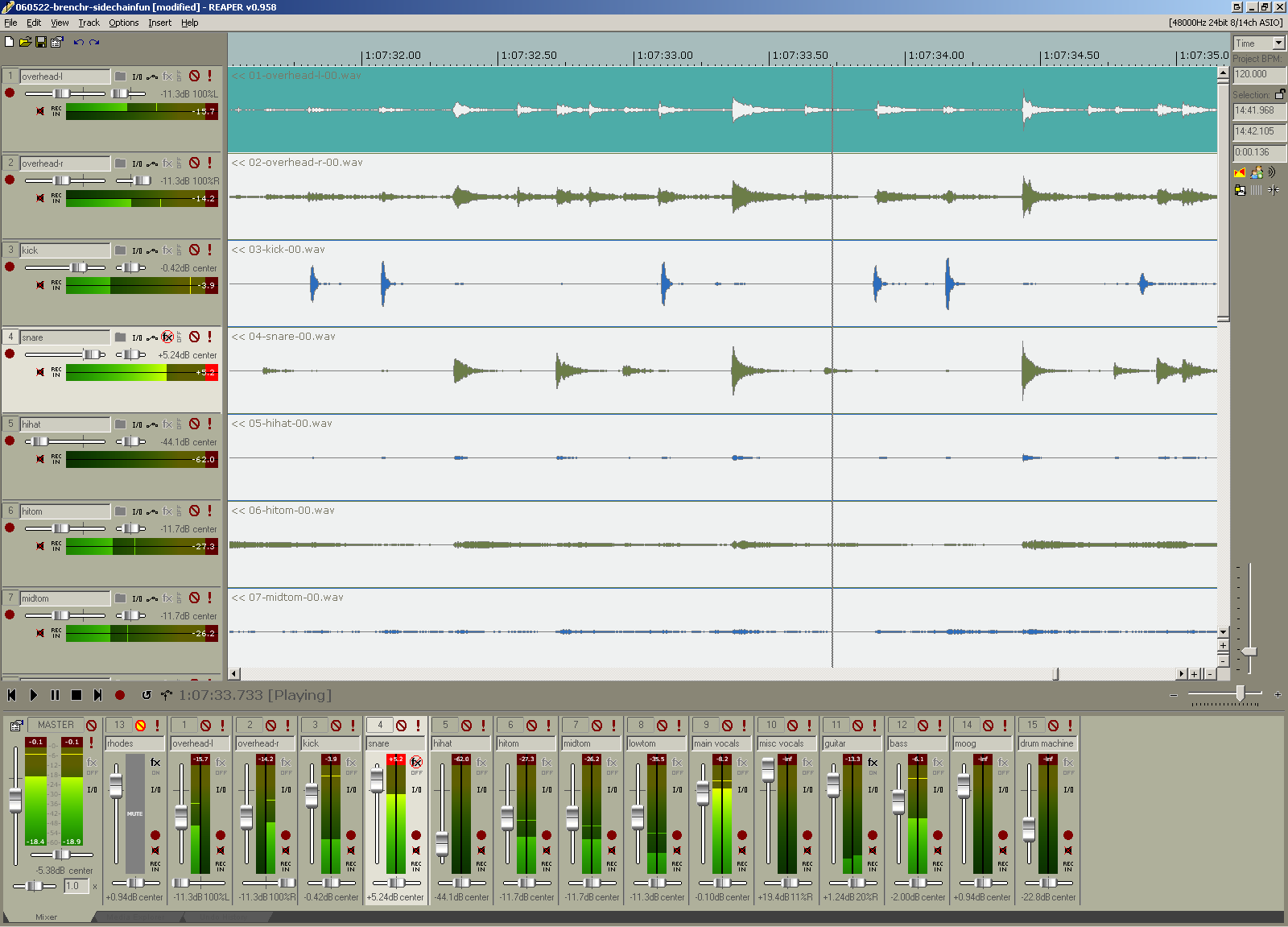
Task: Open the rhodes FX in the mixer
Action: pyautogui.click(x=155, y=763)
